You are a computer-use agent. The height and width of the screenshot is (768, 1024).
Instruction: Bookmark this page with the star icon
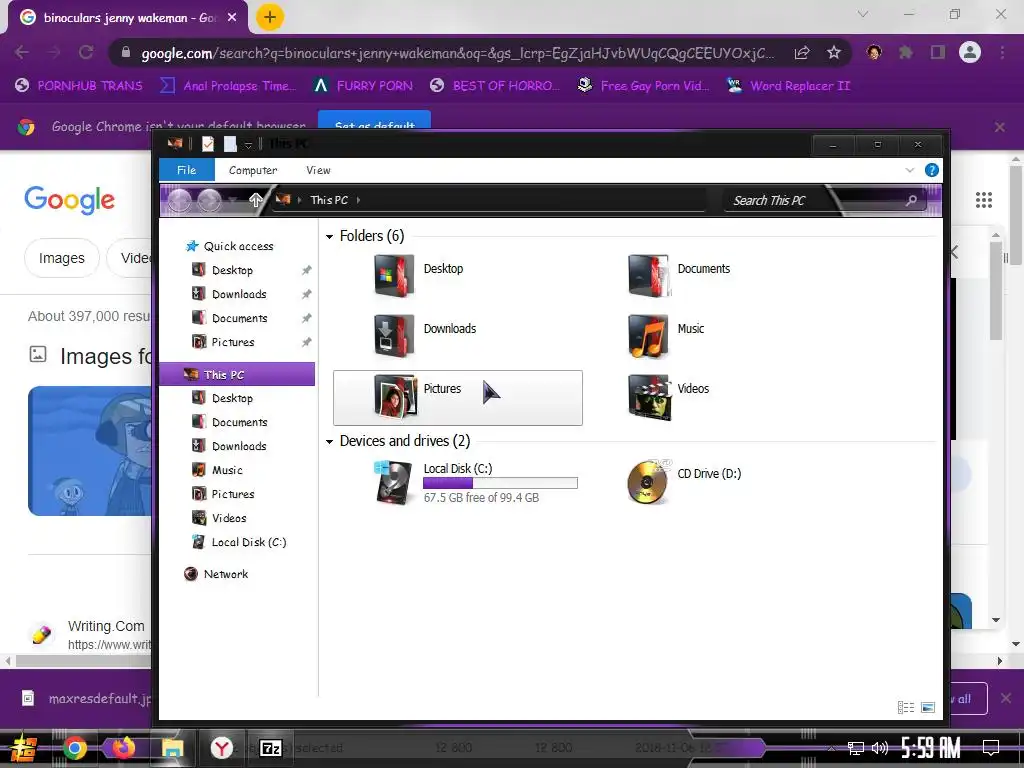(x=833, y=53)
